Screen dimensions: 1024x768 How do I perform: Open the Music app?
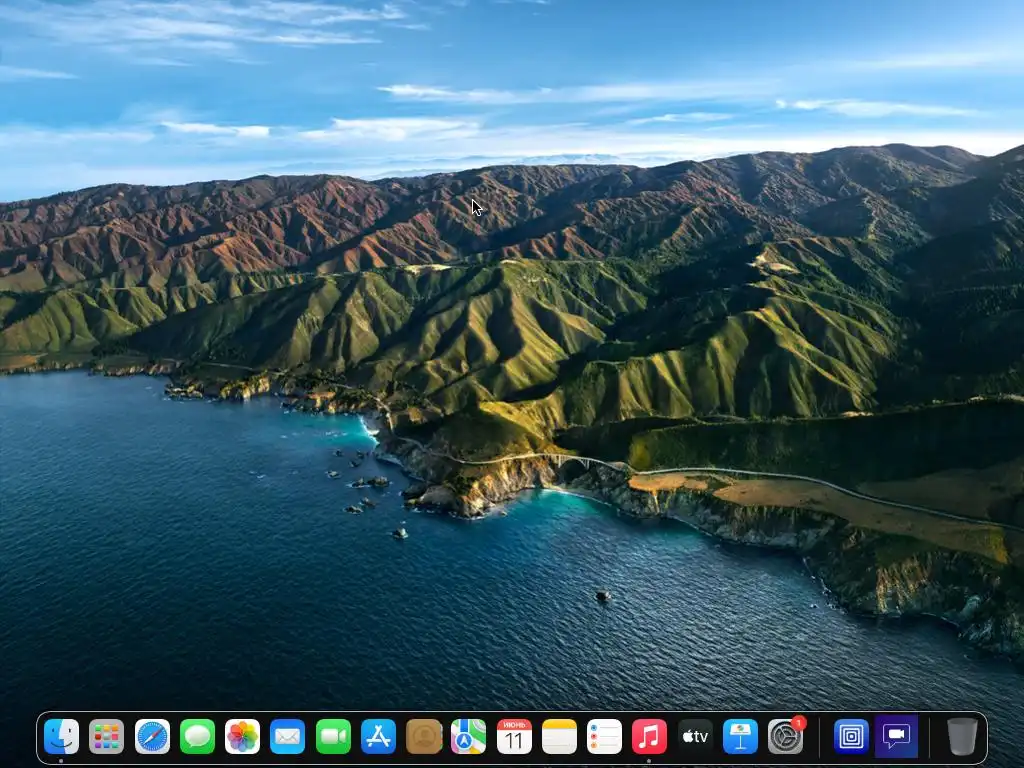coord(649,737)
